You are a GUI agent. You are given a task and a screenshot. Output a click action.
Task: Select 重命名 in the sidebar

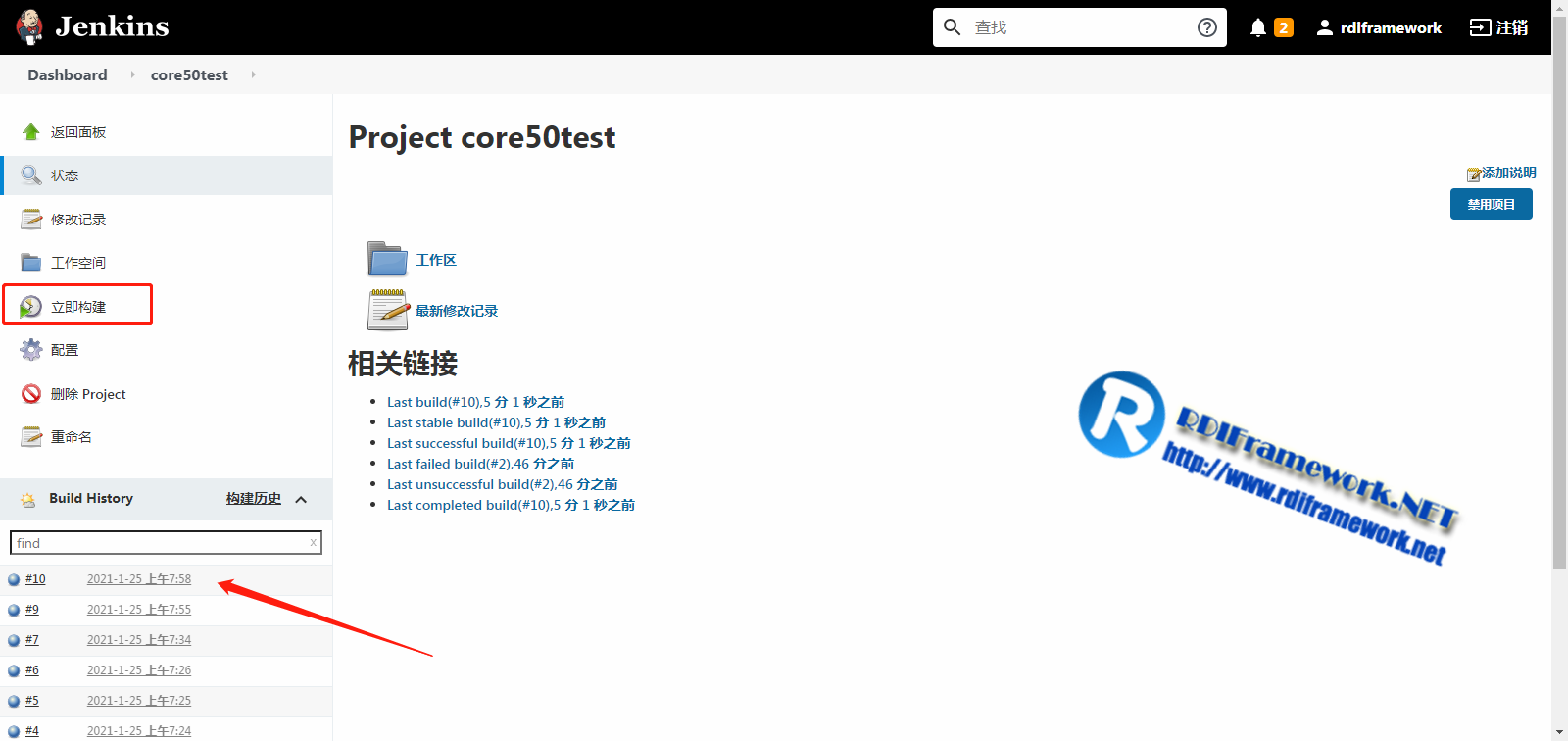[72, 437]
